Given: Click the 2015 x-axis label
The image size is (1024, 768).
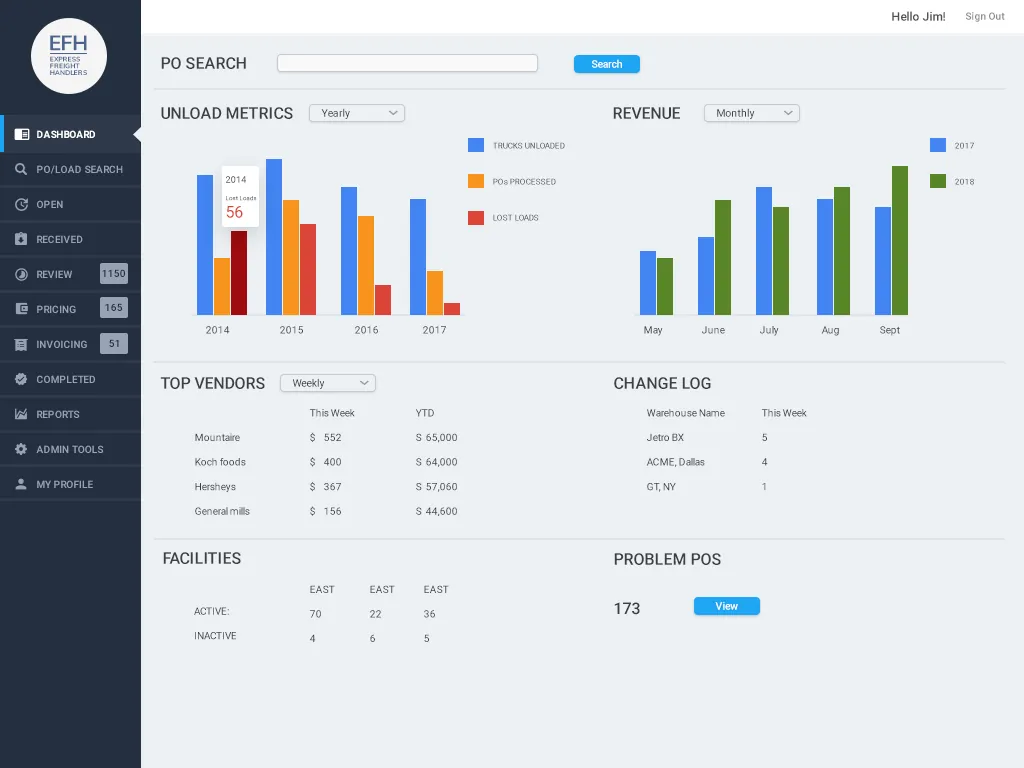Looking at the screenshot, I should click(x=291, y=330).
